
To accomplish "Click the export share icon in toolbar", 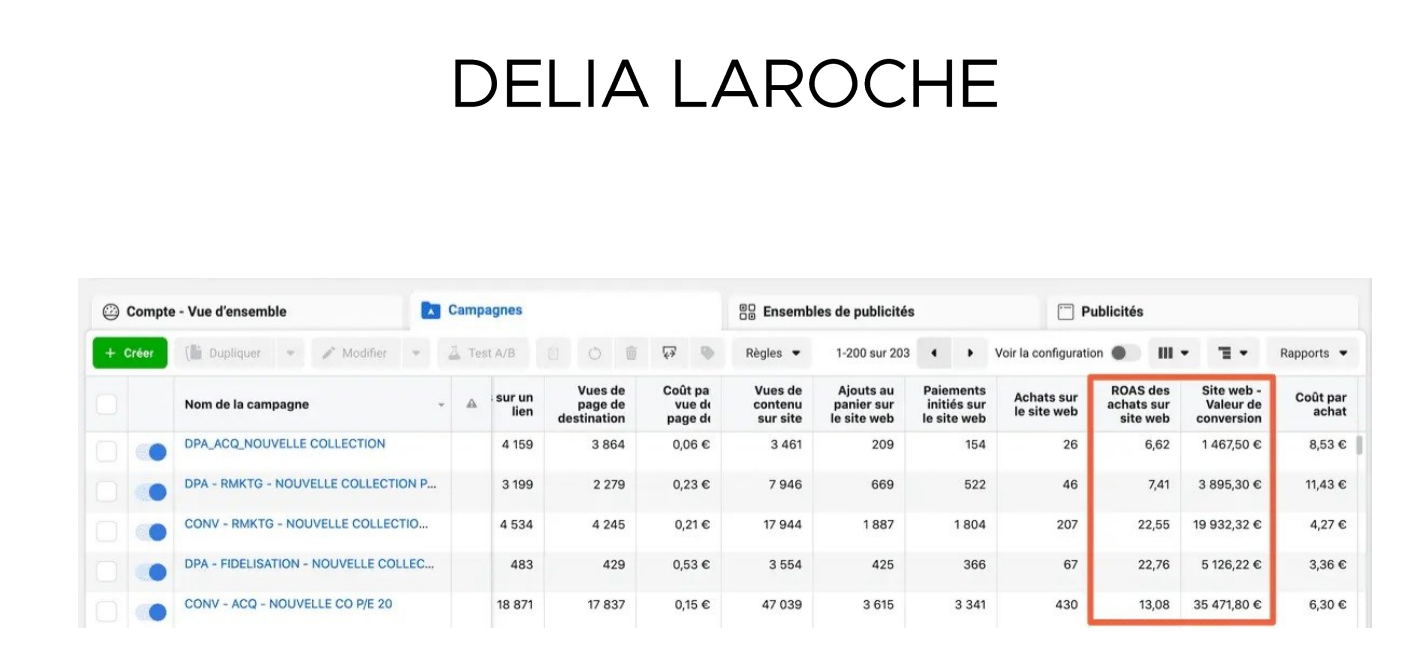I will (x=669, y=353).
